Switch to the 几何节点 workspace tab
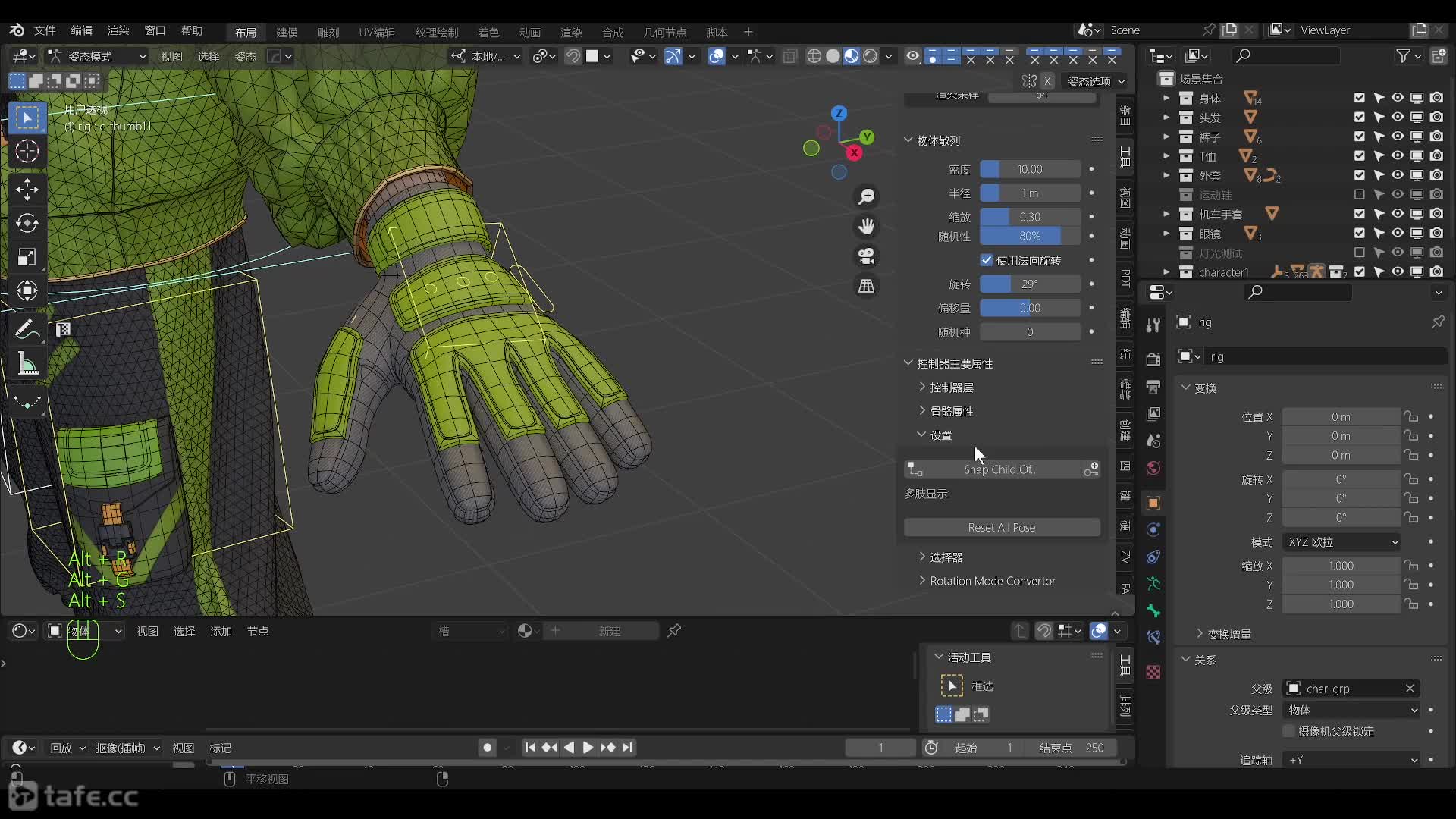Viewport: 1456px width, 819px height. pos(665,32)
